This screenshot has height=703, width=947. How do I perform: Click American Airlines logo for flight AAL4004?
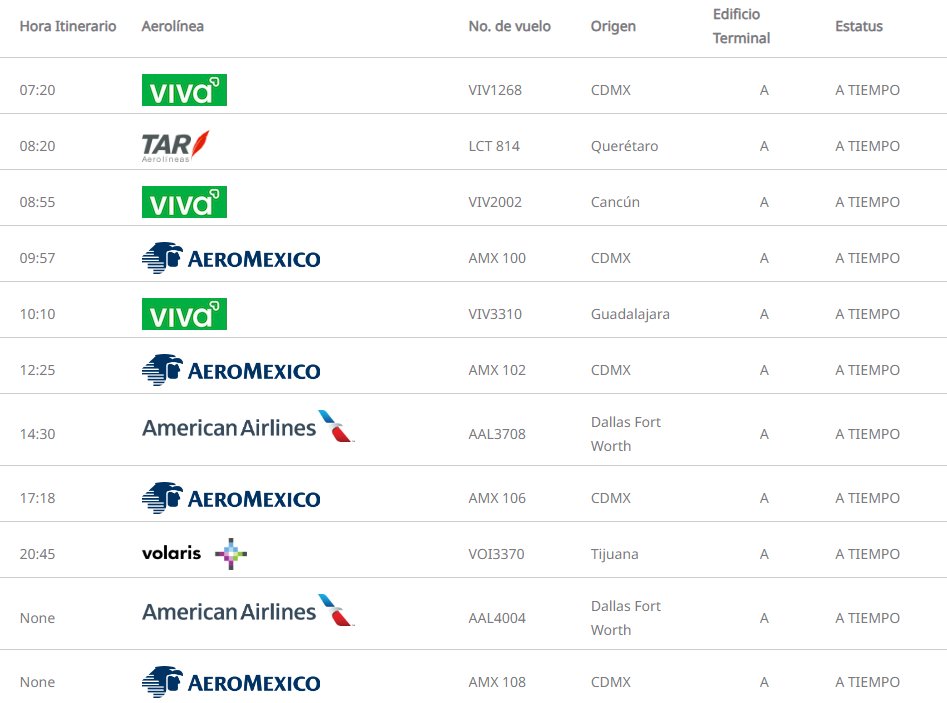click(248, 611)
